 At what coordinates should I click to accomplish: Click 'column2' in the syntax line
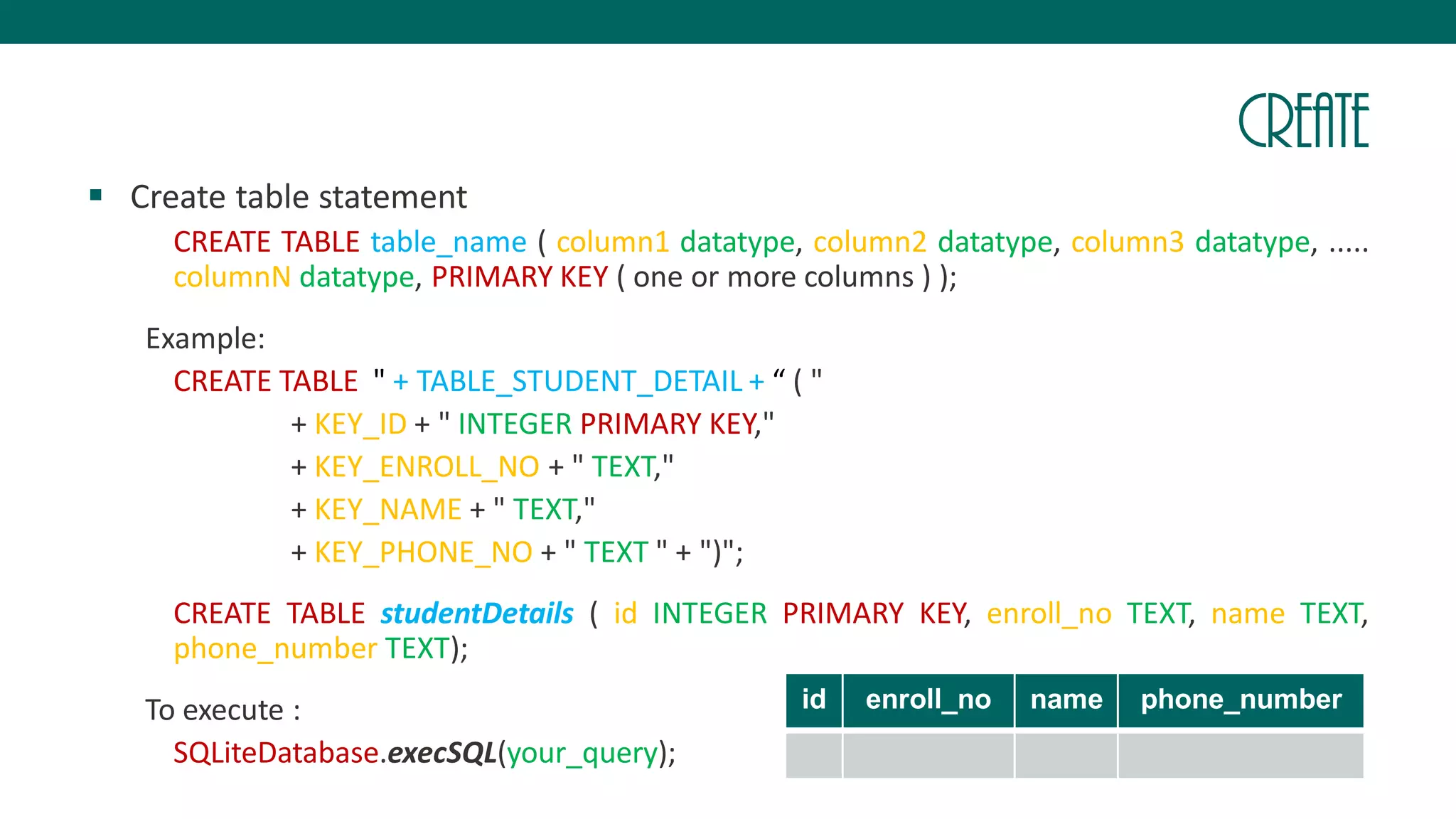click(870, 242)
